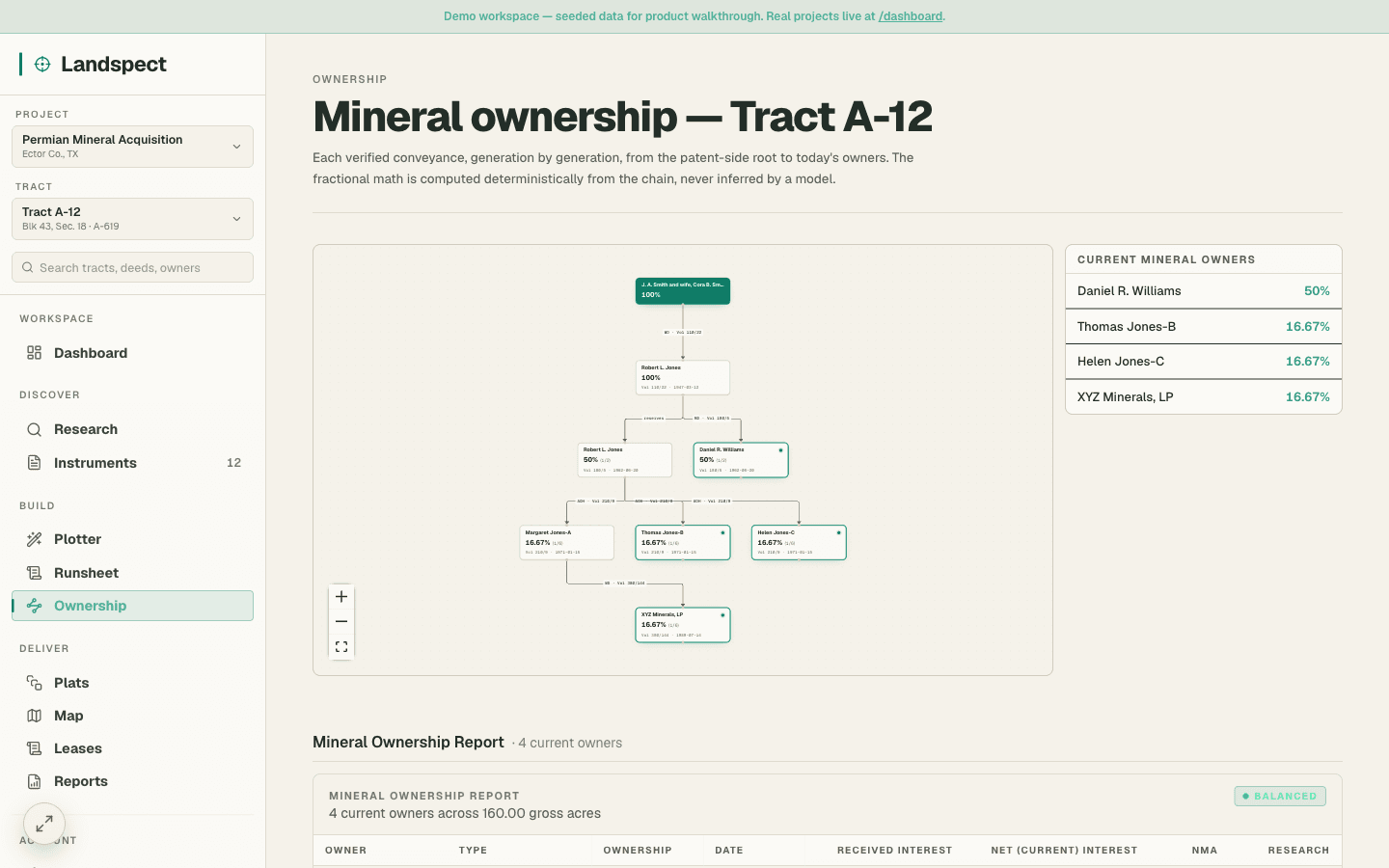Open the Leases page
The width and height of the screenshot is (1389, 868).
pos(132,748)
